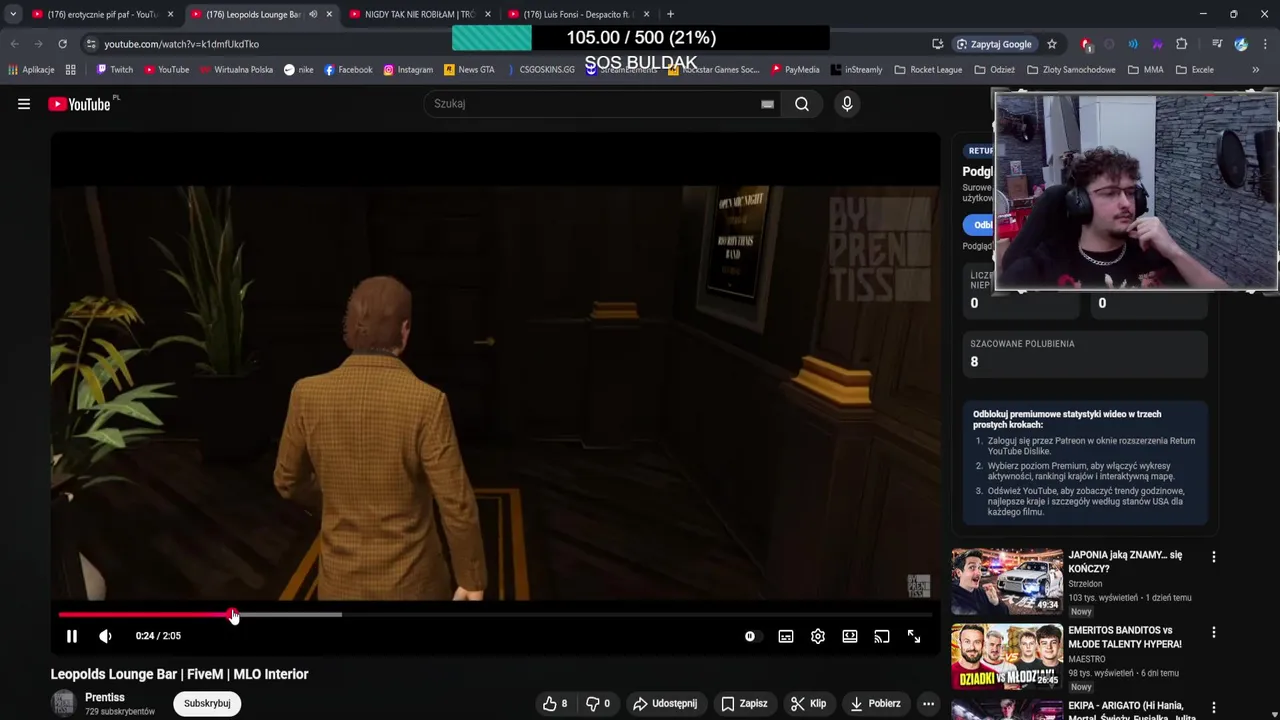Download video with Pobierz button

pos(875,703)
